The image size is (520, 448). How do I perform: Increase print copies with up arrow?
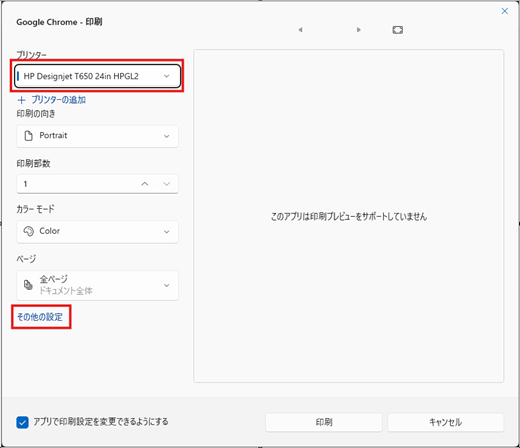(144, 184)
